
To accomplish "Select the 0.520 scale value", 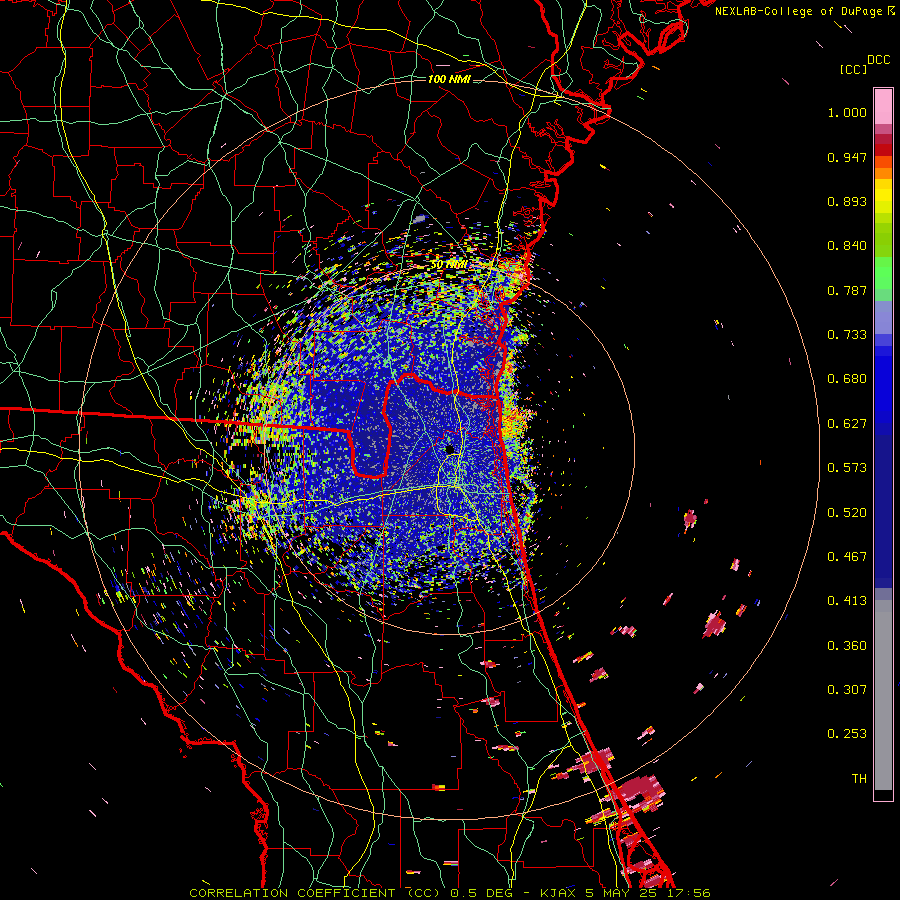I will pyautogui.click(x=847, y=513).
